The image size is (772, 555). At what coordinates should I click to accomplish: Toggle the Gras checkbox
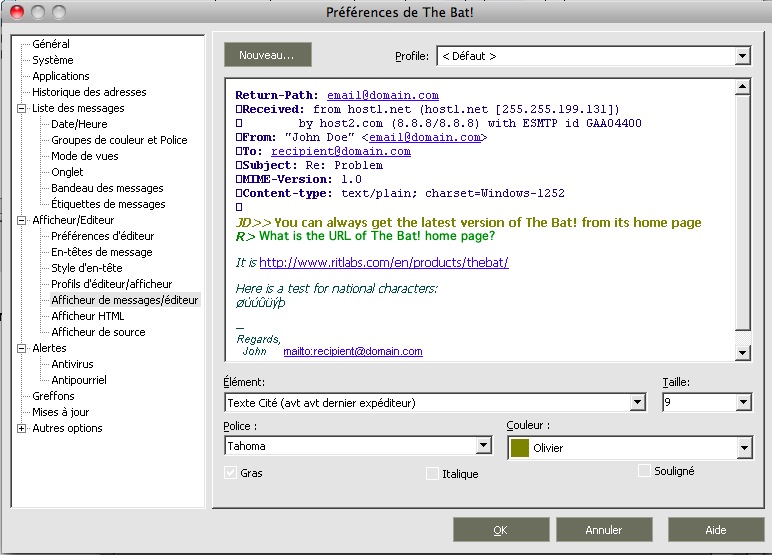point(232,472)
